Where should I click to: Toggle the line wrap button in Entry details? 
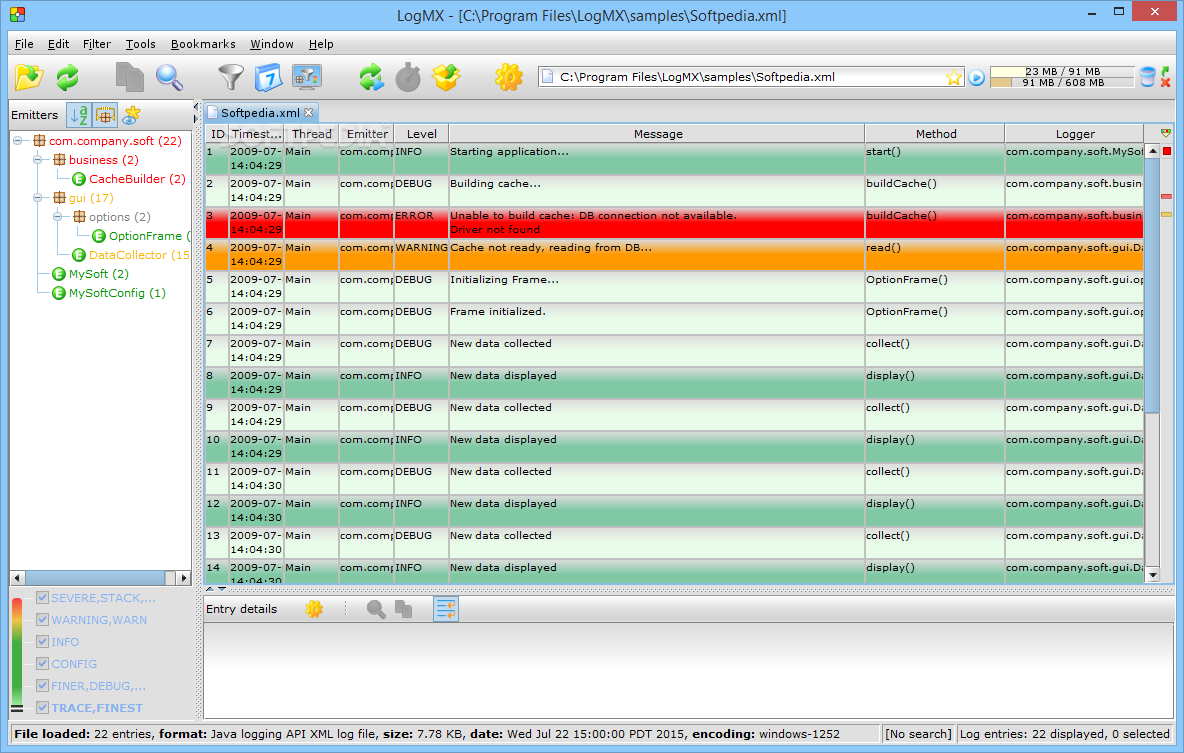446,609
